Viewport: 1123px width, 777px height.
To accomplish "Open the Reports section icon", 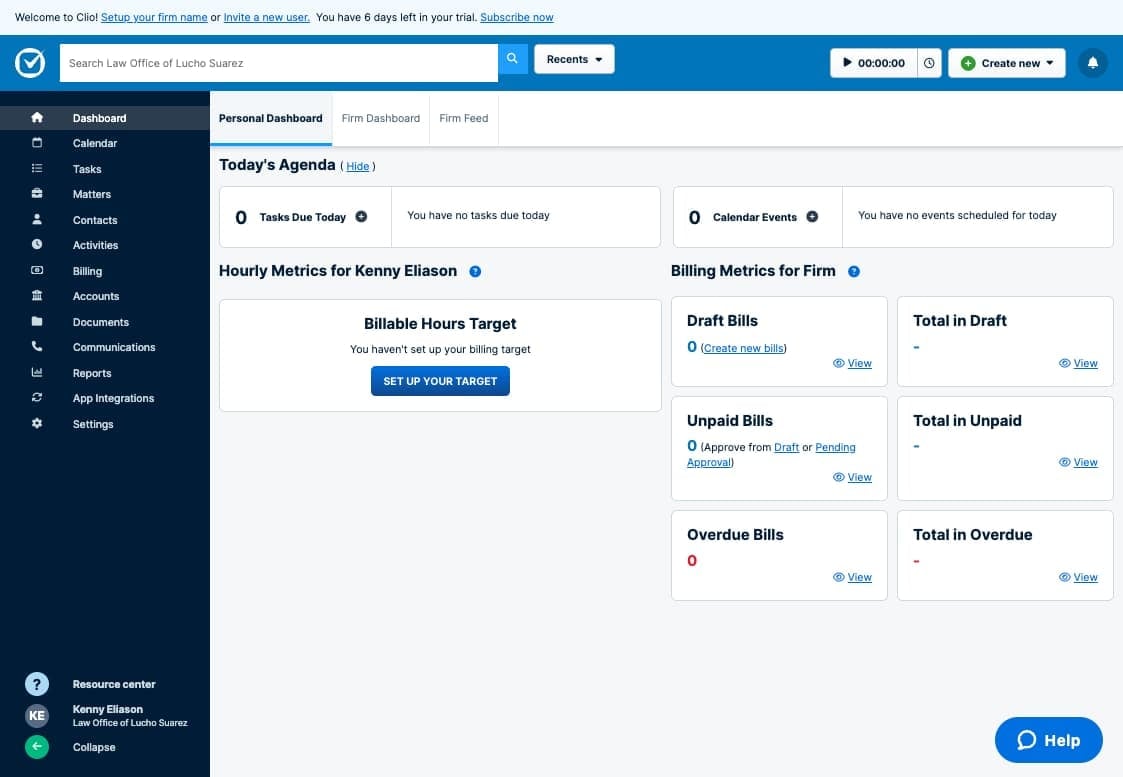I will click(36, 373).
